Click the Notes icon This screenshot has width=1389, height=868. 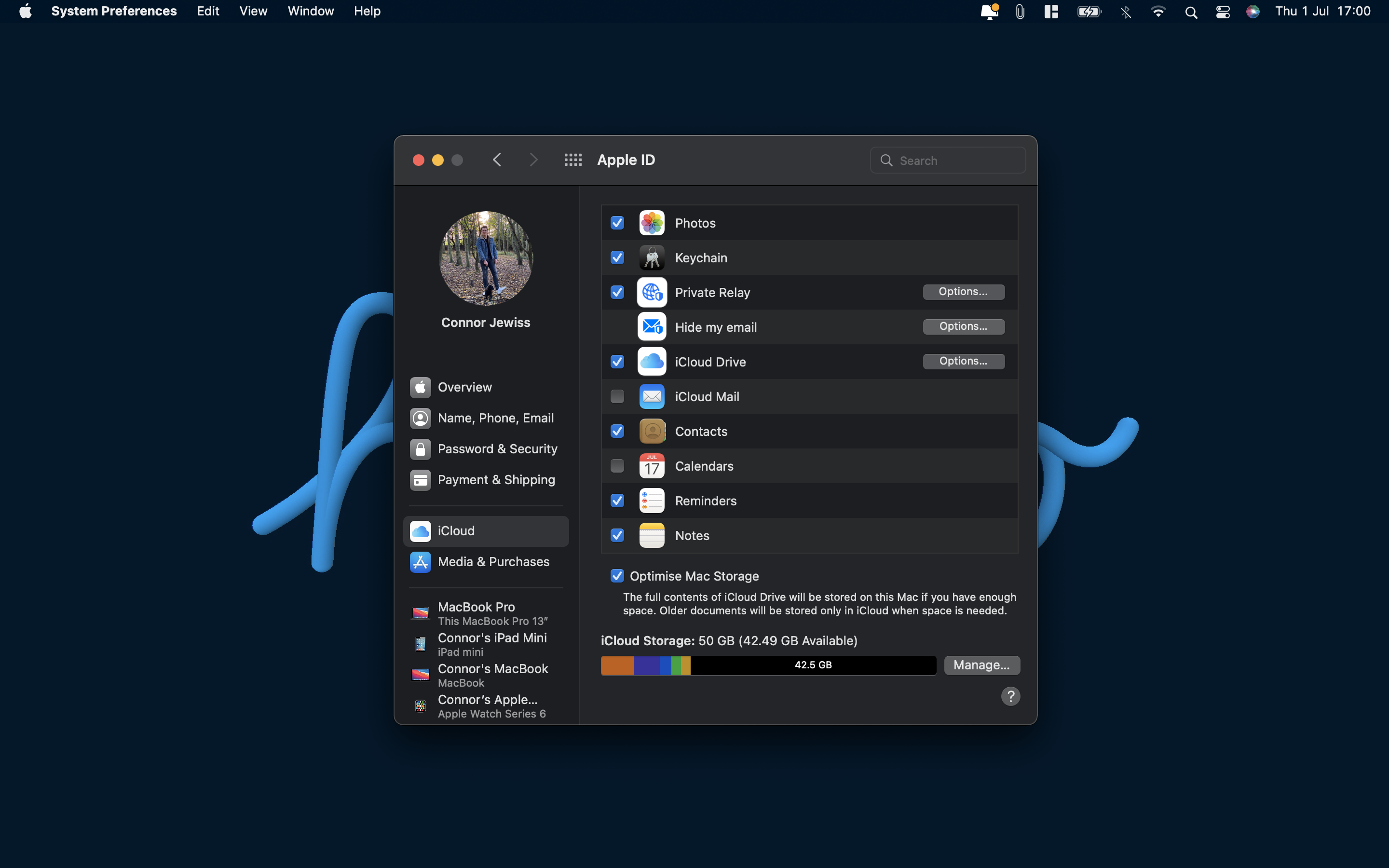coord(652,535)
